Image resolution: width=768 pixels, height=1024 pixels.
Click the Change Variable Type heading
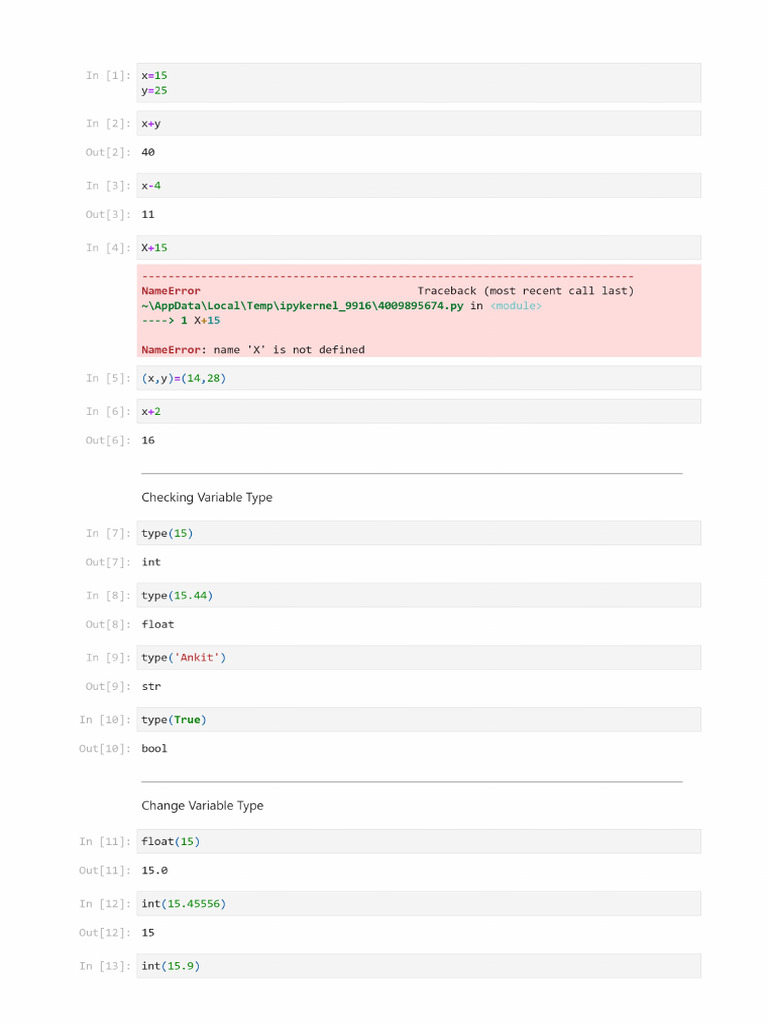pos(202,805)
